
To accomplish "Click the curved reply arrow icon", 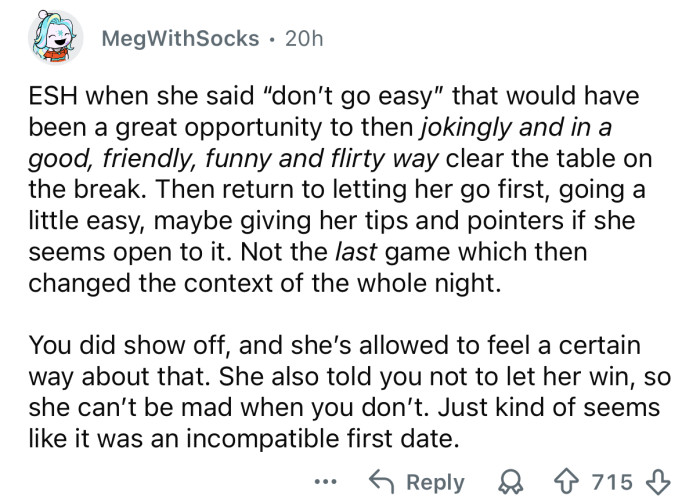I will tap(381, 482).
